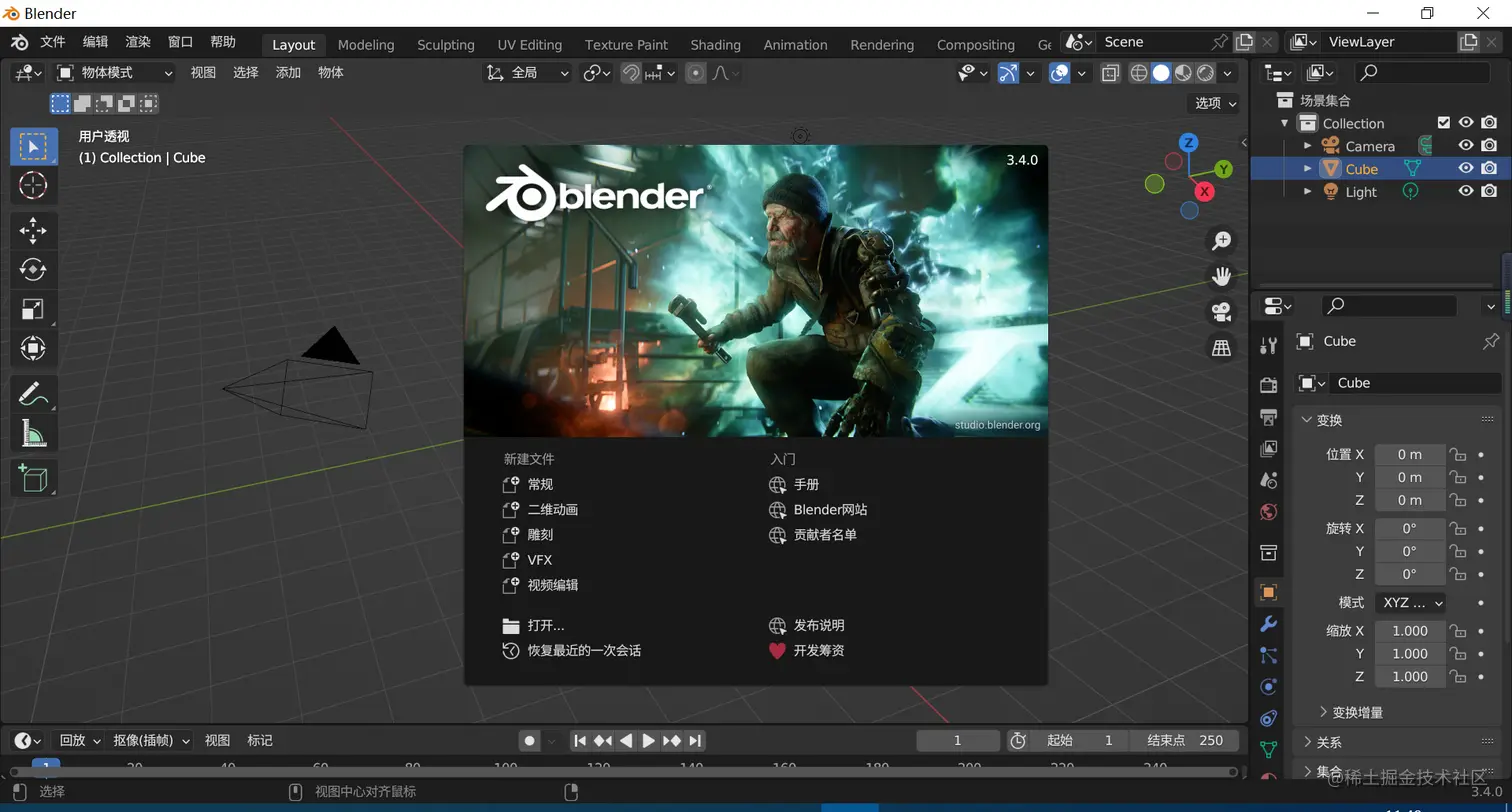Image resolution: width=1512 pixels, height=812 pixels.
Task: Activate the Transform tool
Action: pyautogui.click(x=33, y=348)
